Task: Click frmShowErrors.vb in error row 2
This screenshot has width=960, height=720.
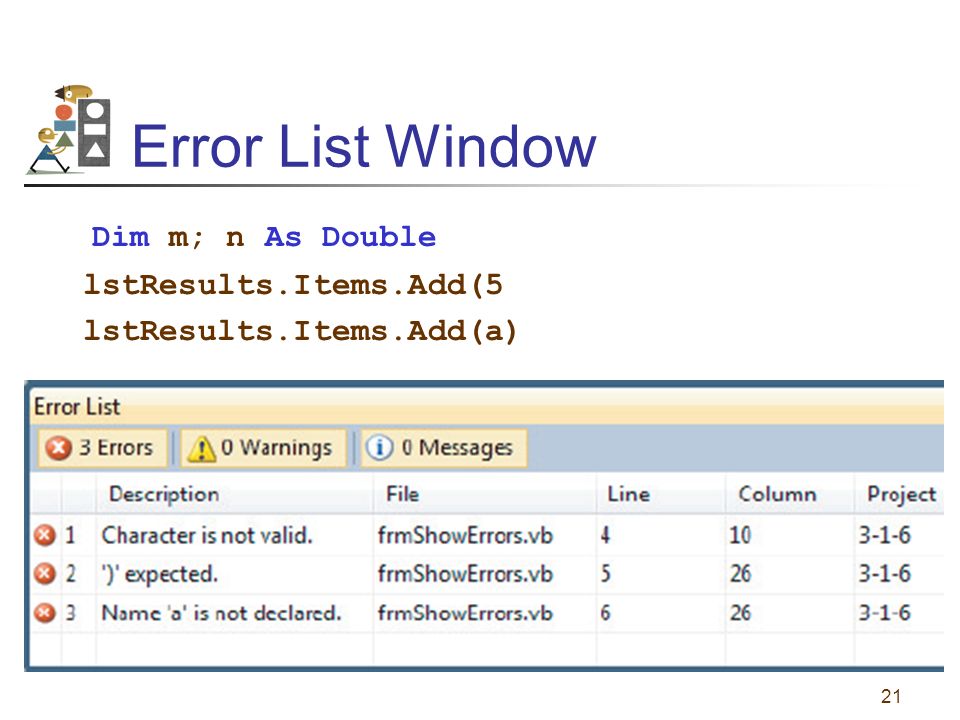Action: (465, 574)
